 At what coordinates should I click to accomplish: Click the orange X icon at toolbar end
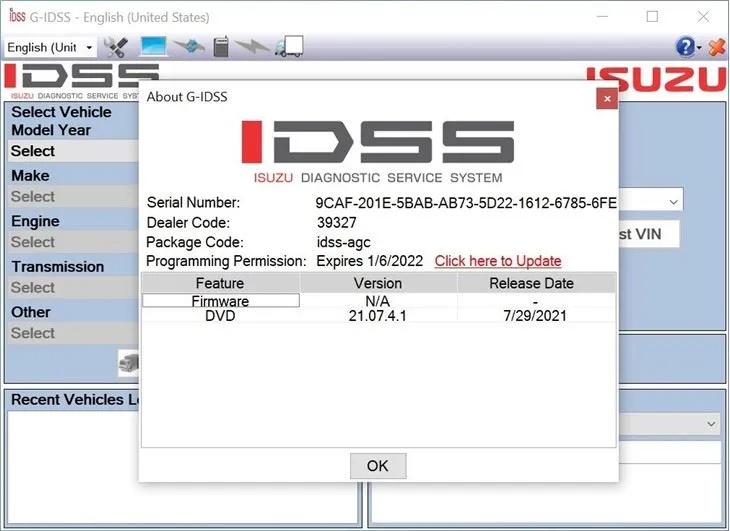tap(716, 47)
